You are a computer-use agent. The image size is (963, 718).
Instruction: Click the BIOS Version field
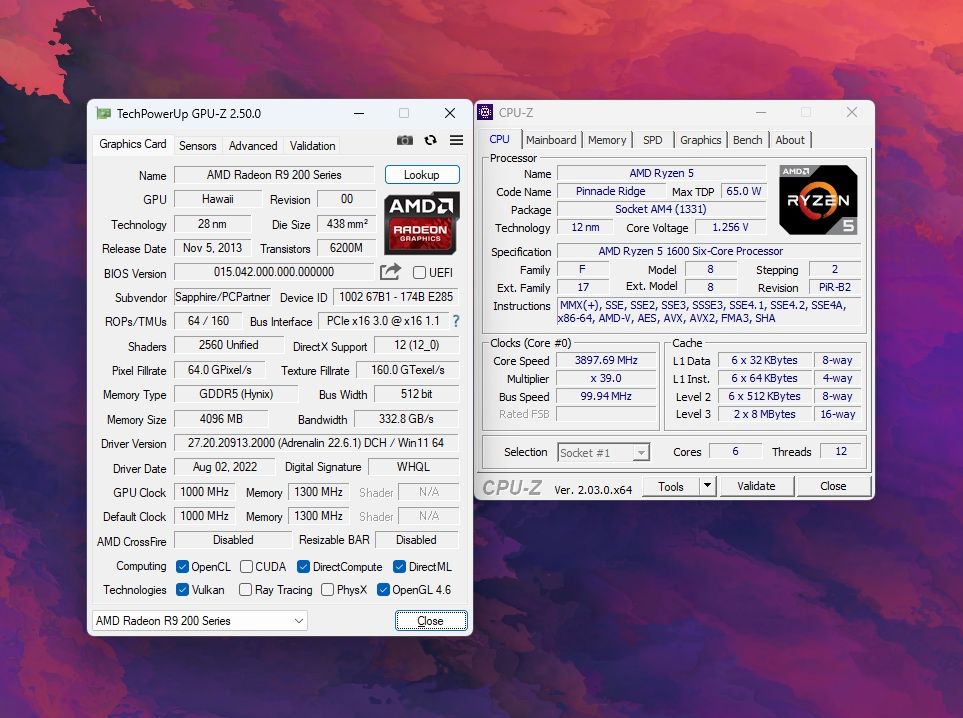click(x=274, y=271)
